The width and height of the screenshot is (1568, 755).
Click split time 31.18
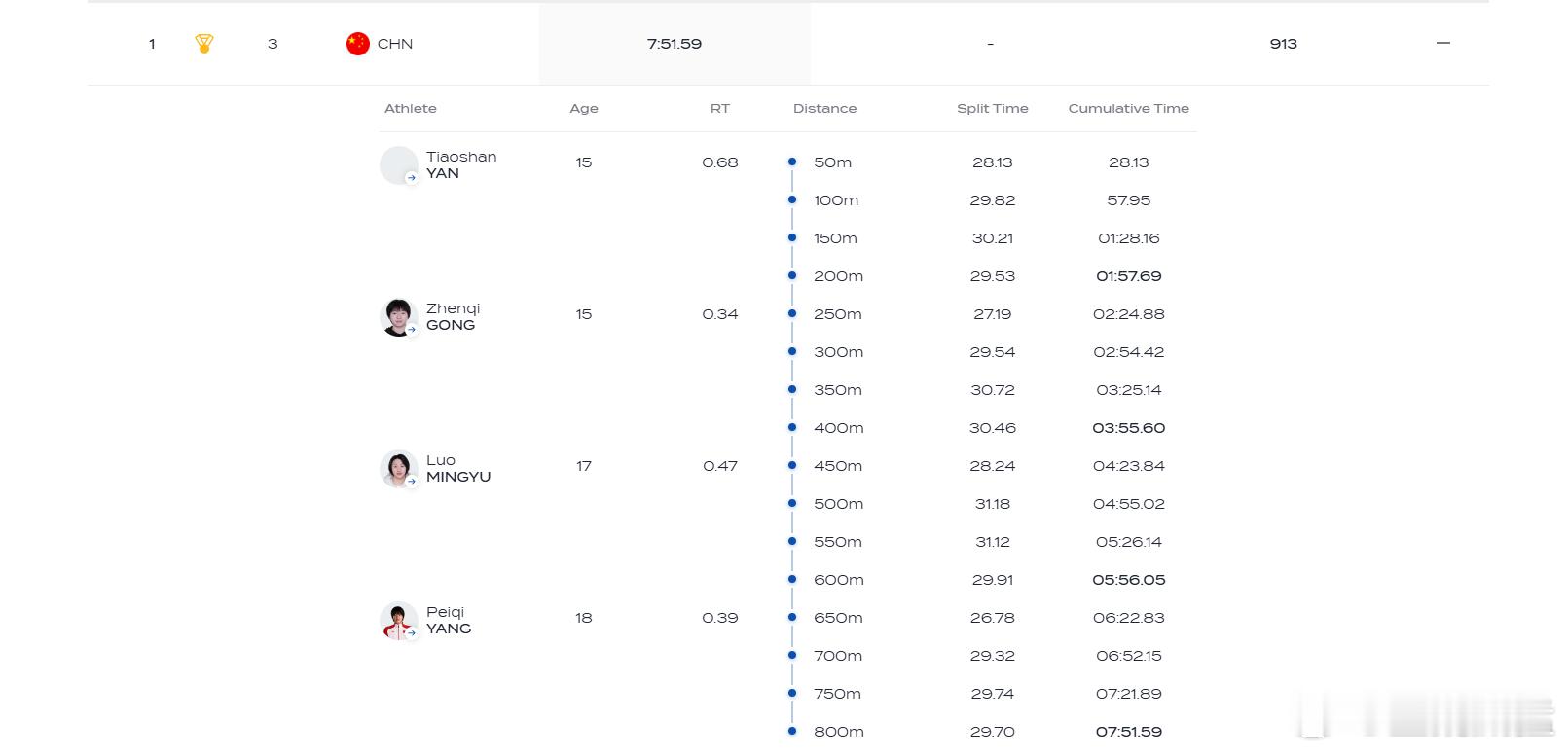coord(993,504)
